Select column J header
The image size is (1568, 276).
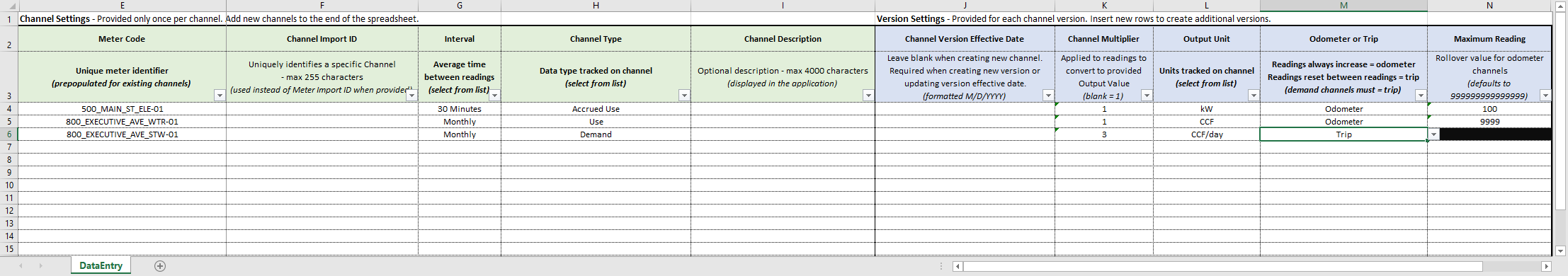[965, 6]
